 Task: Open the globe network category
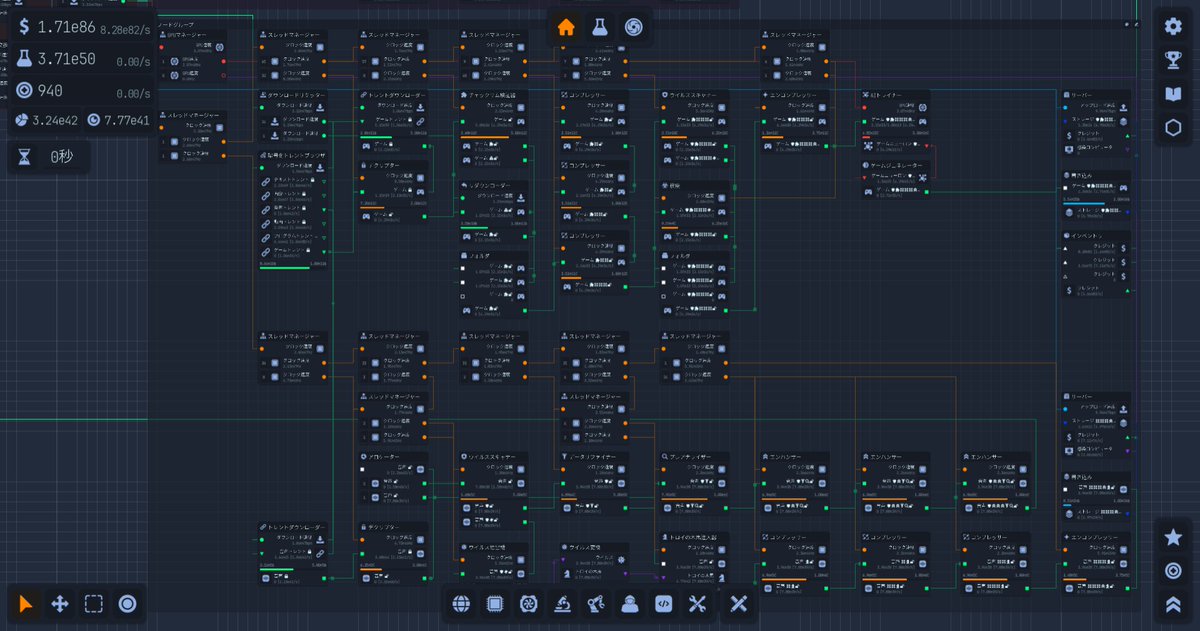click(x=461, y=603)
